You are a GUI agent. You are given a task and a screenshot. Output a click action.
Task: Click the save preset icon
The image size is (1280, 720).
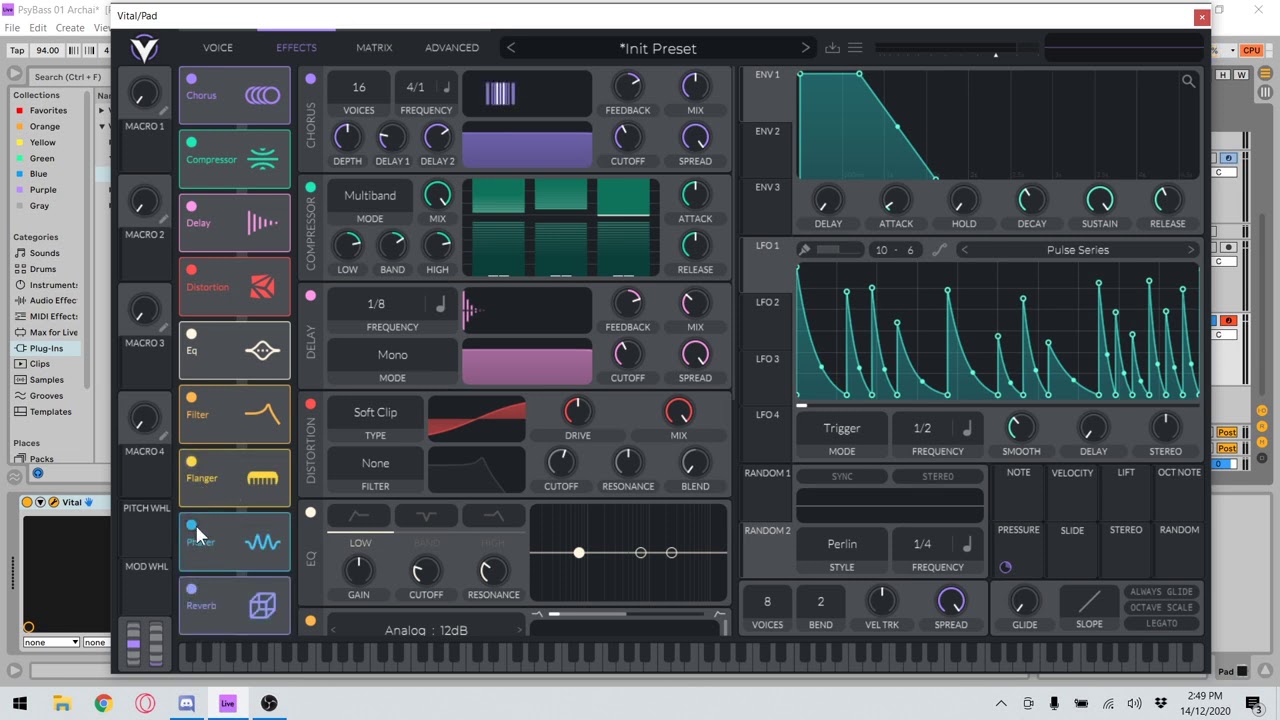click(x=832, y=48)
